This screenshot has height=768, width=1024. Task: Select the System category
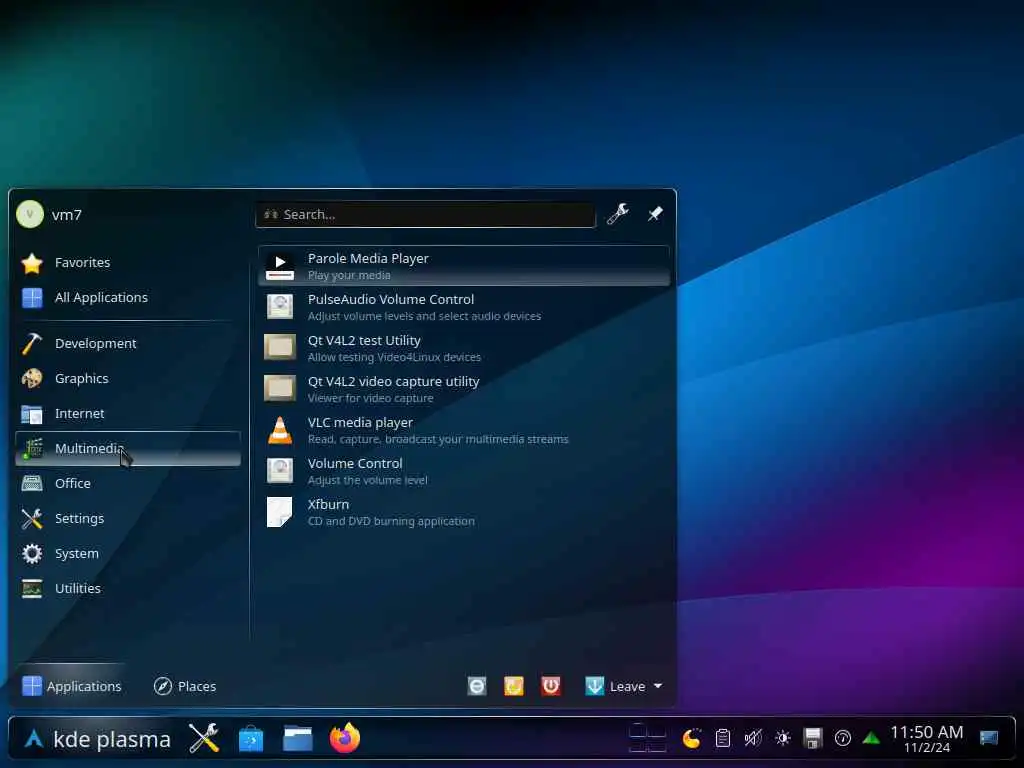128,554
